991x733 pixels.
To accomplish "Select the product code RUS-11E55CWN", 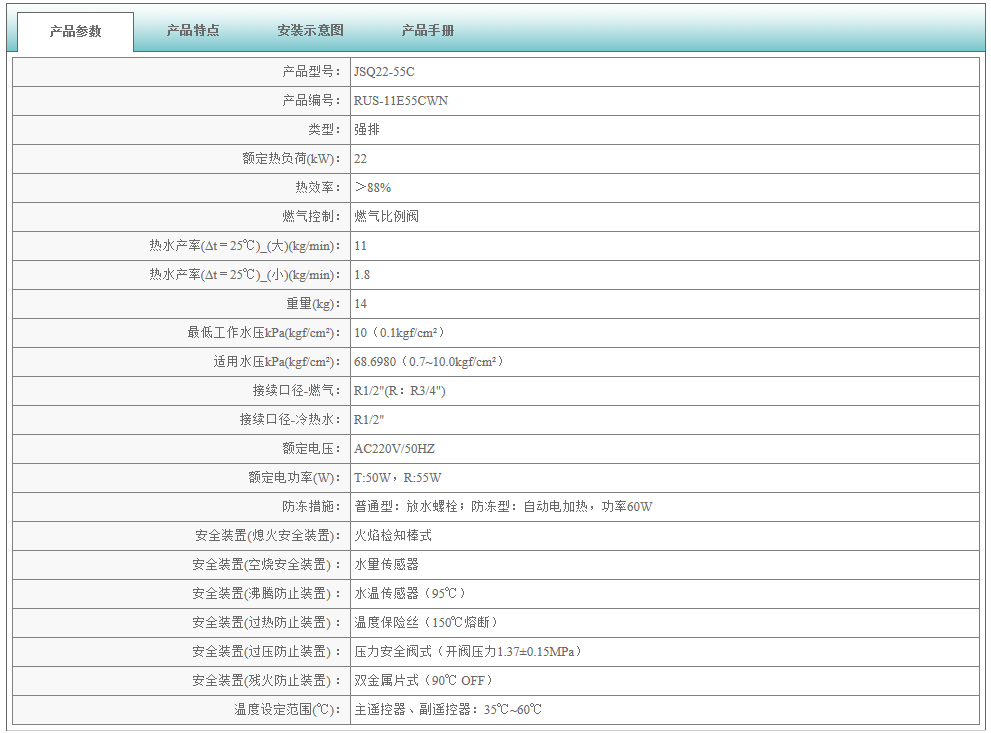I will click(x=401, y=100).
